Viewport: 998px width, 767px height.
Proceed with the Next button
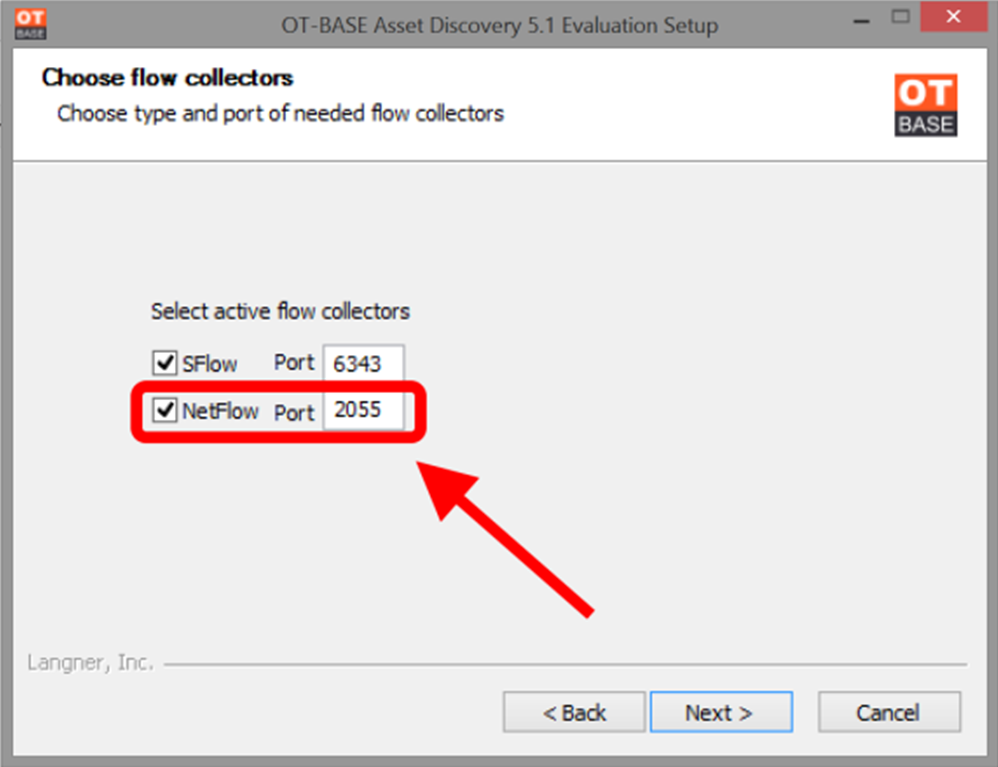click(720, 712)
